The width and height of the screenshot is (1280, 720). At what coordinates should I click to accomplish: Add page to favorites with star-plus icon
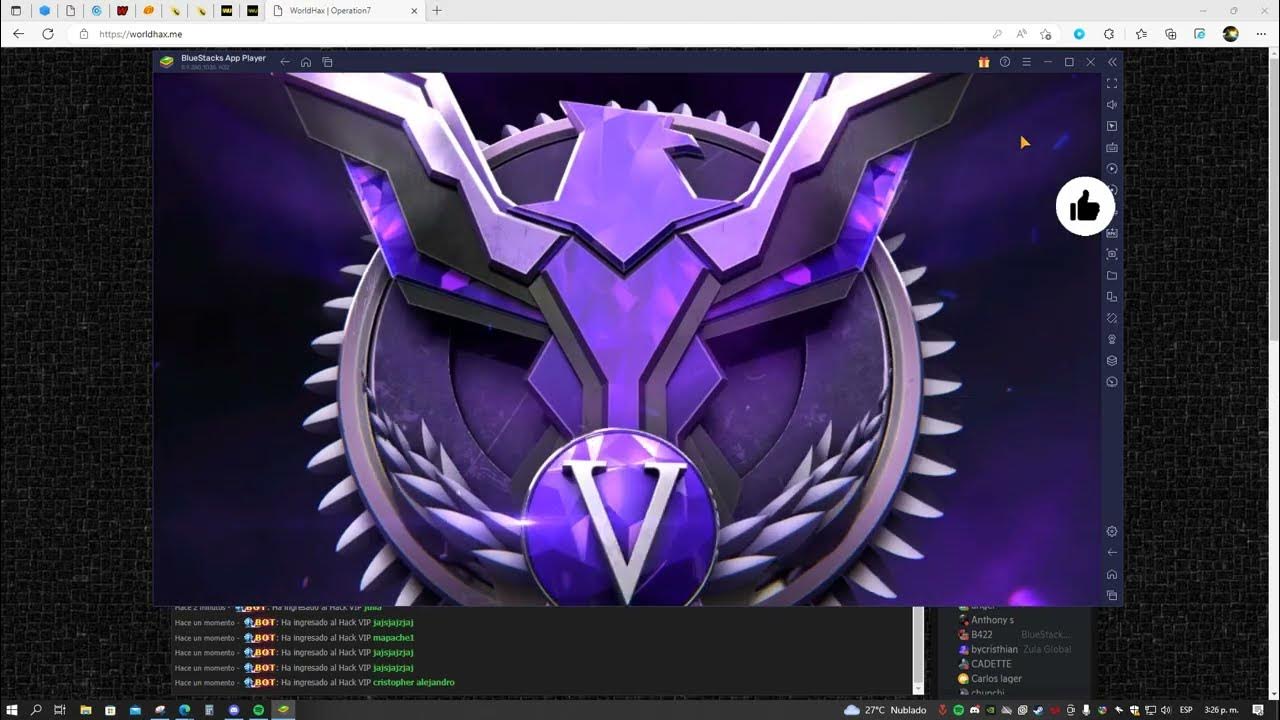click(1046, 34)
